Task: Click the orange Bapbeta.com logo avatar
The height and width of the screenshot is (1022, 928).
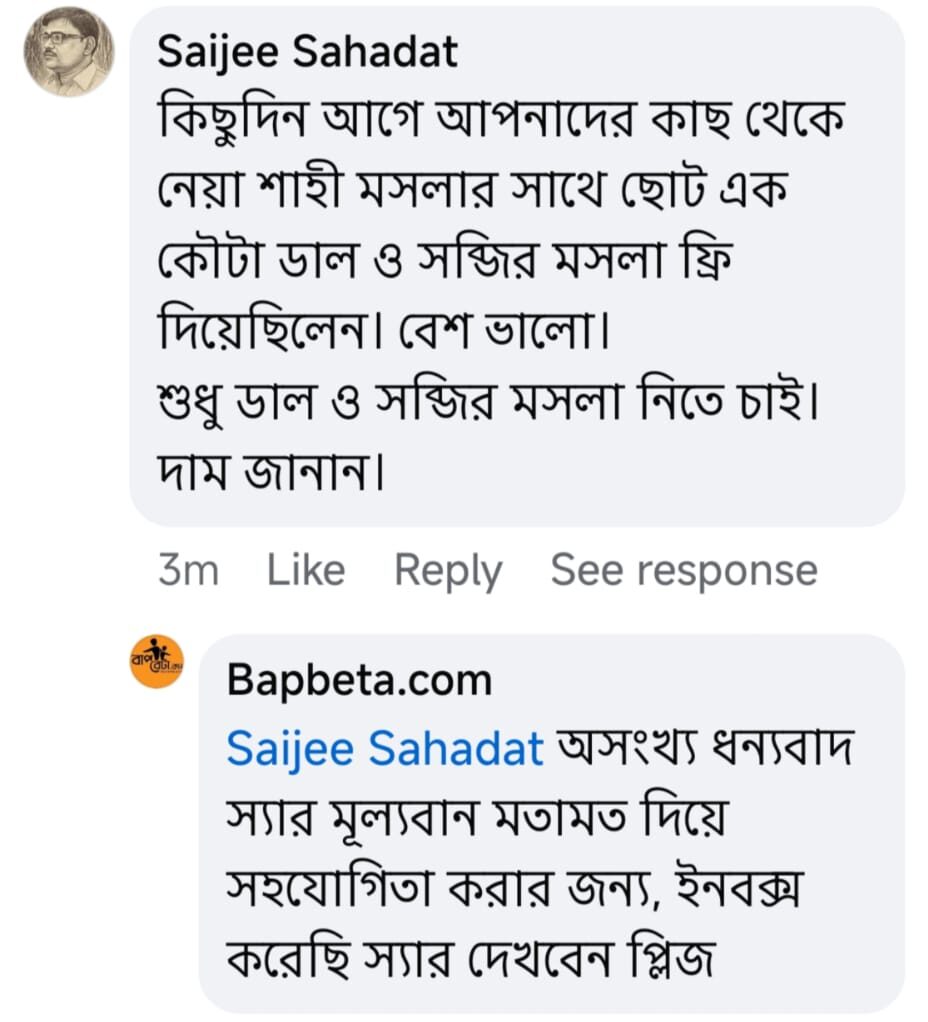Action: point(157,661)
